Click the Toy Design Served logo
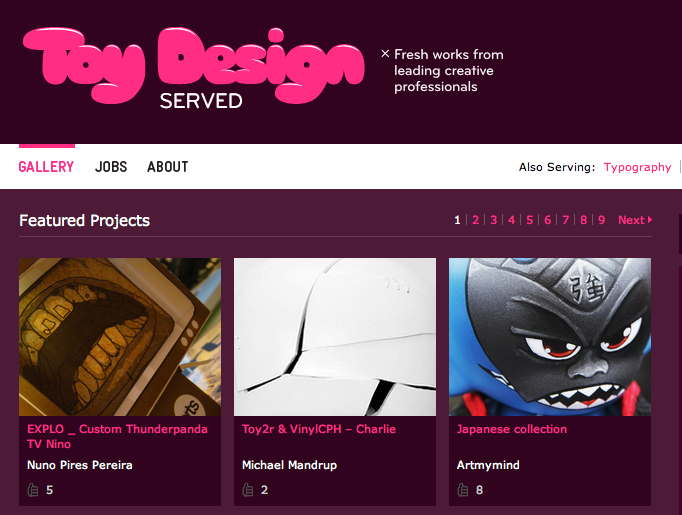 tap(193, 68)
